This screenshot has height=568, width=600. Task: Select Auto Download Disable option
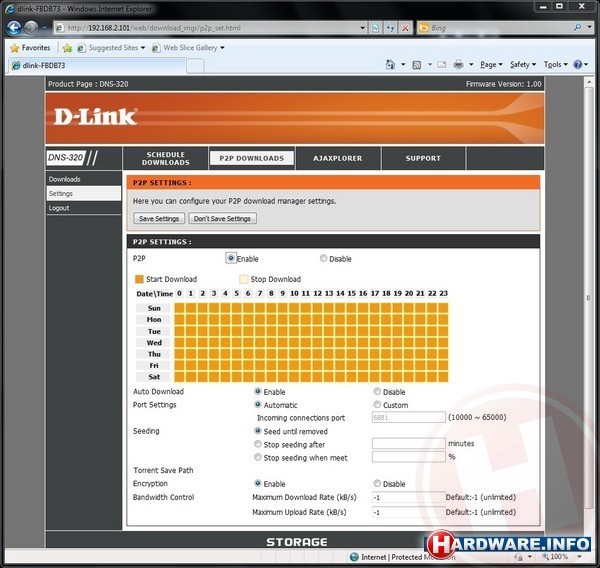[x=377, y=392]
